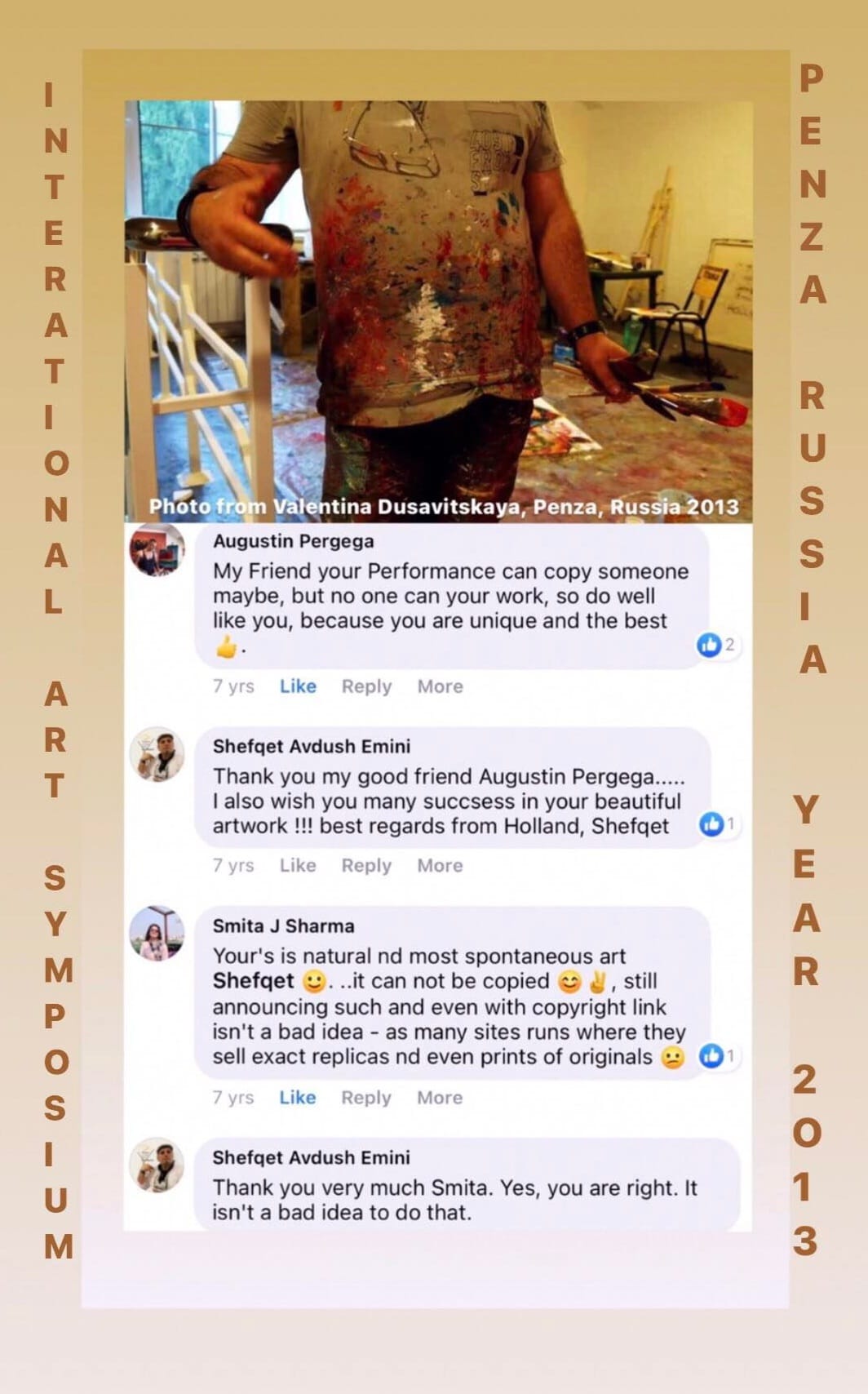
Task: Open the first Shefqet Avdush Emini avatar
Action: point(157,753)
